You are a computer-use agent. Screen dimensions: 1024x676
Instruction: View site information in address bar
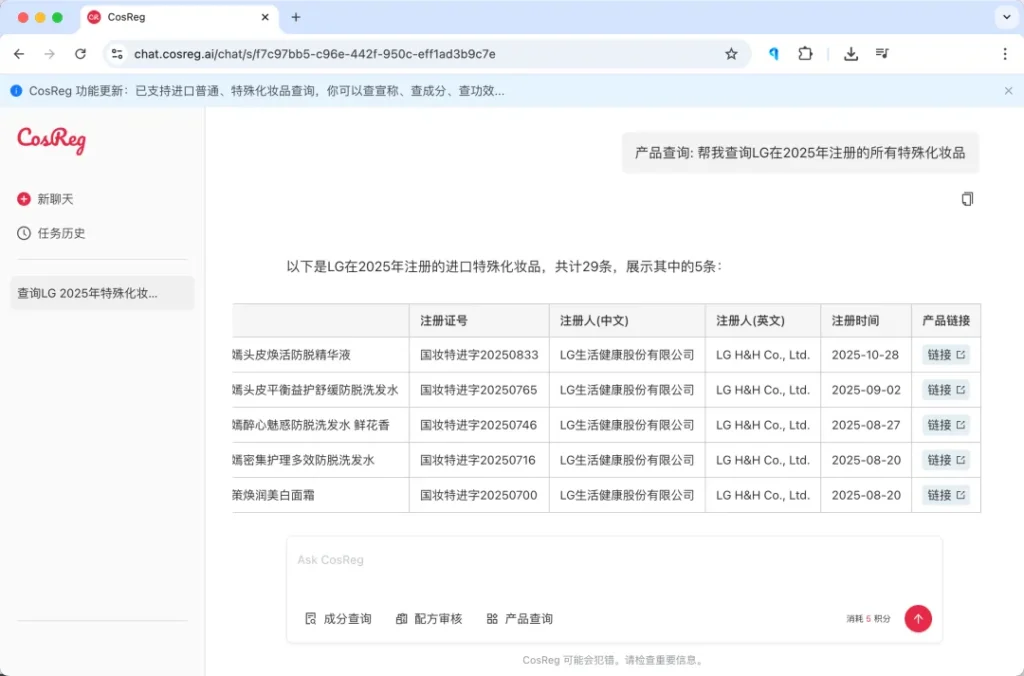[117, 54]
